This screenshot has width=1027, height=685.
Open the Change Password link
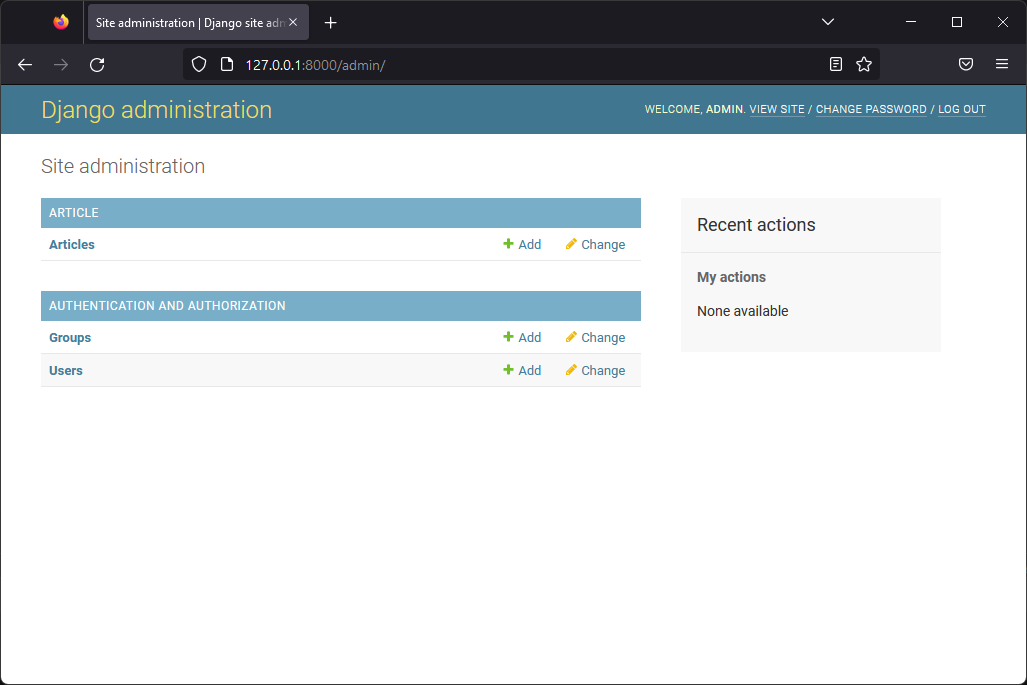pos(871,110)
